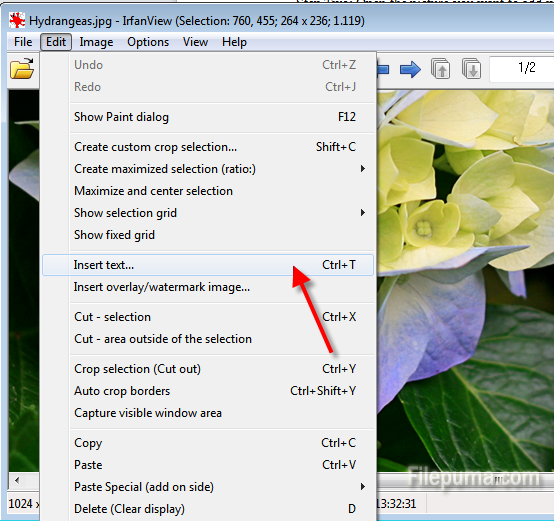
Task: Expand Paste Special submenu arrow
Action: point(363,487)
